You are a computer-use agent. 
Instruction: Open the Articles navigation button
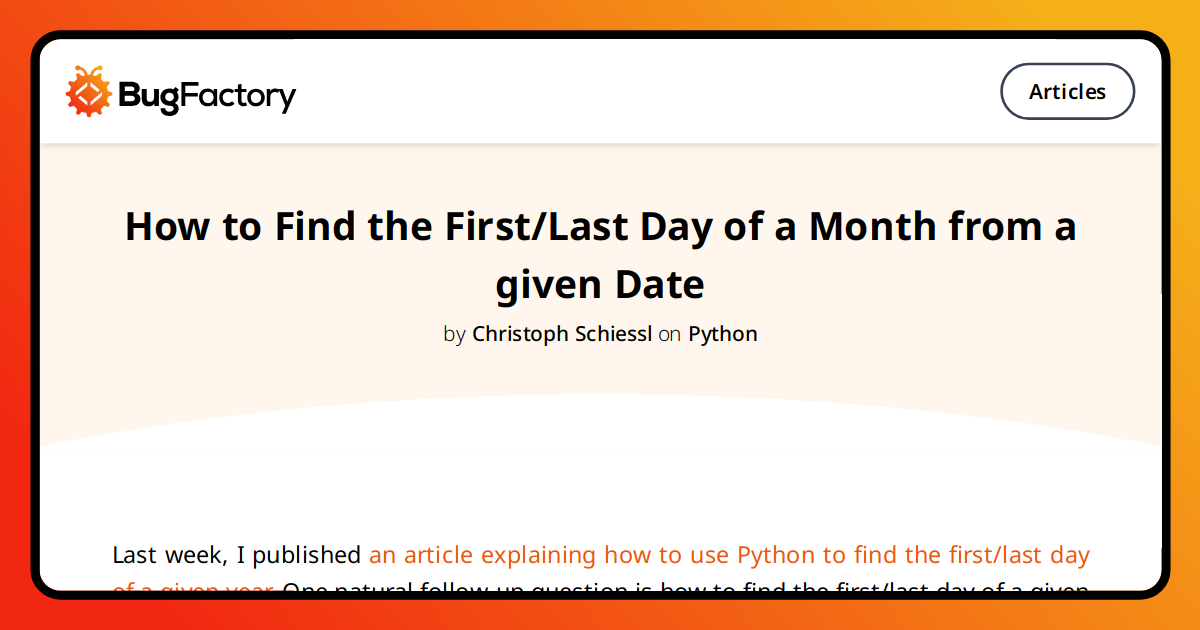(1067, 92)
